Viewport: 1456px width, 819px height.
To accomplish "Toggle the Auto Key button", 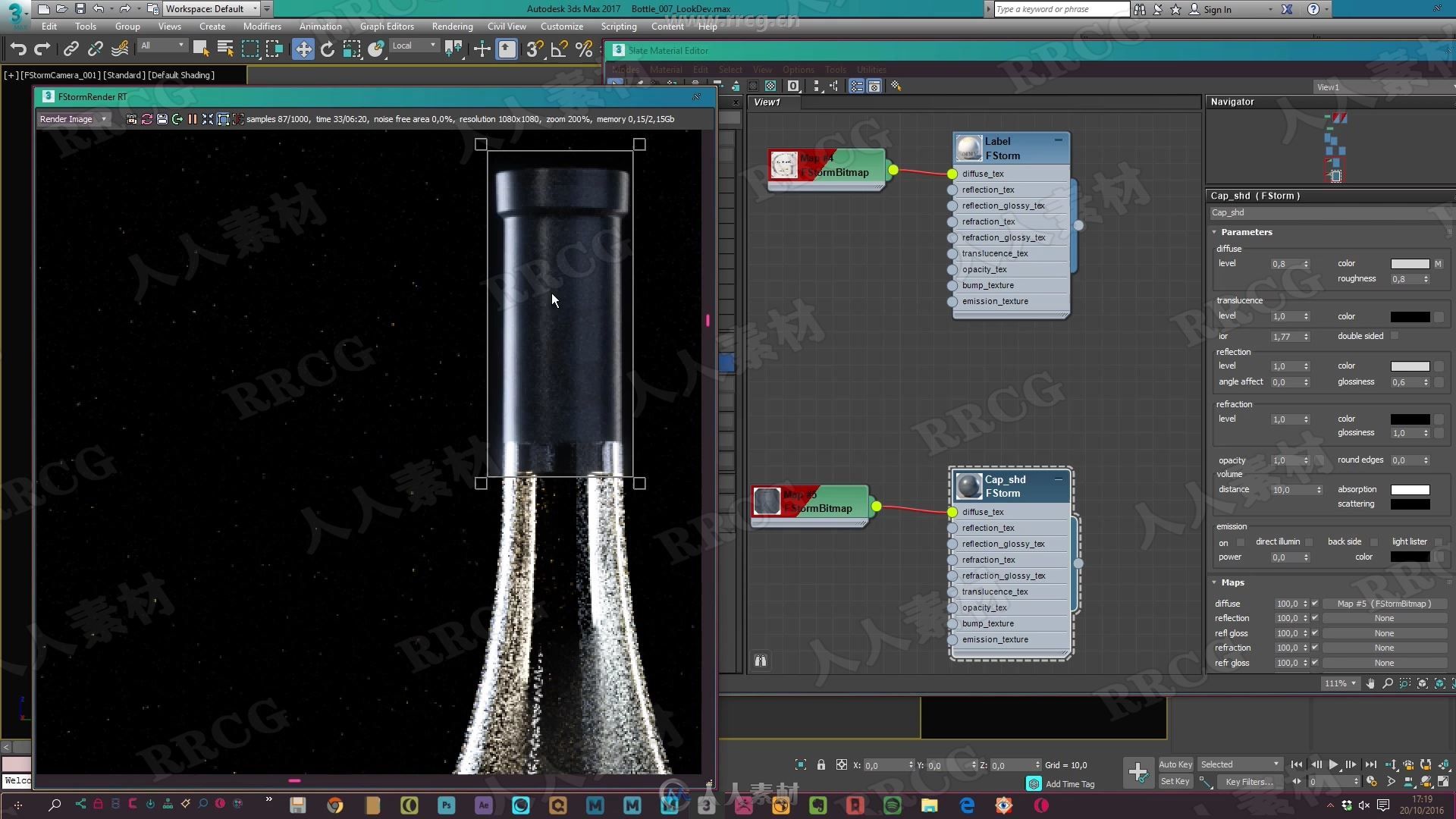I will point(1175,764).
